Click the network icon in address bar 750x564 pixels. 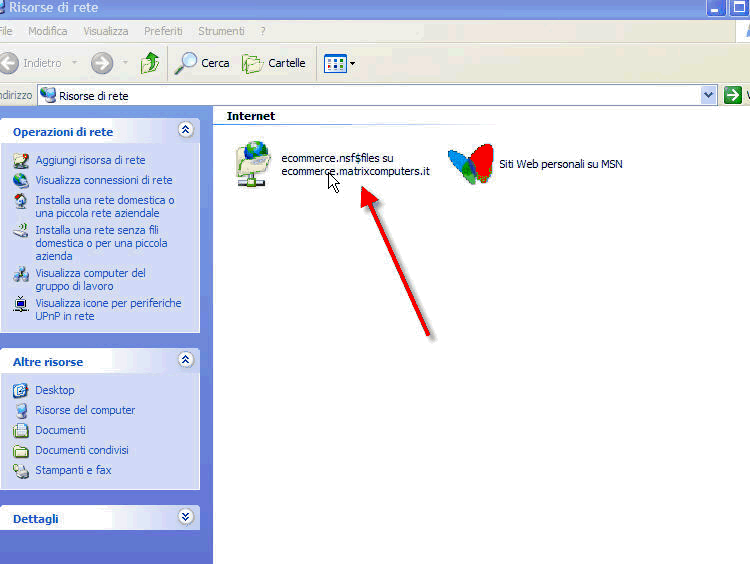tap(48, 95)
